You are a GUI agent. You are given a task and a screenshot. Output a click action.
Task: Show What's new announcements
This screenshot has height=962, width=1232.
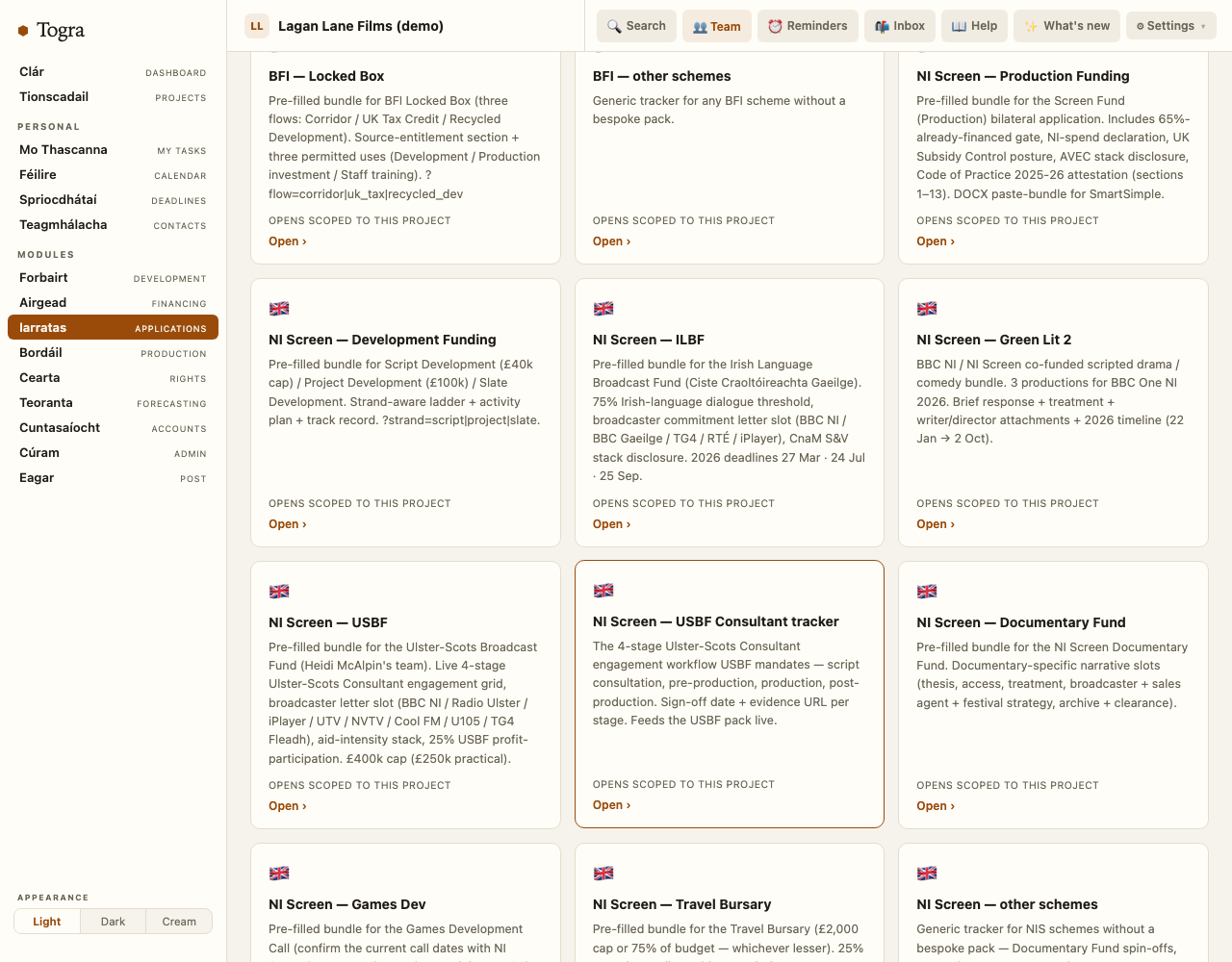1066,26
